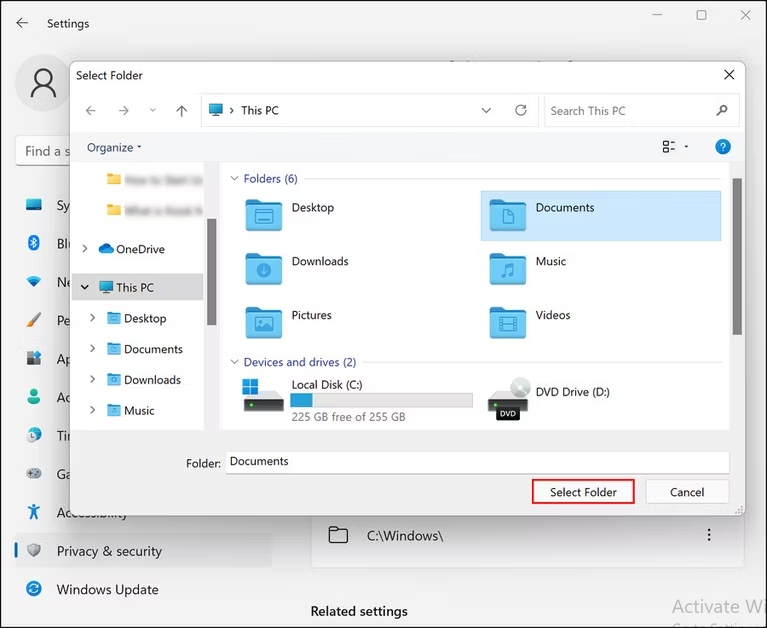Cancel the Select Folder dialog
767x628 pixels.
(x=687, y=492)
